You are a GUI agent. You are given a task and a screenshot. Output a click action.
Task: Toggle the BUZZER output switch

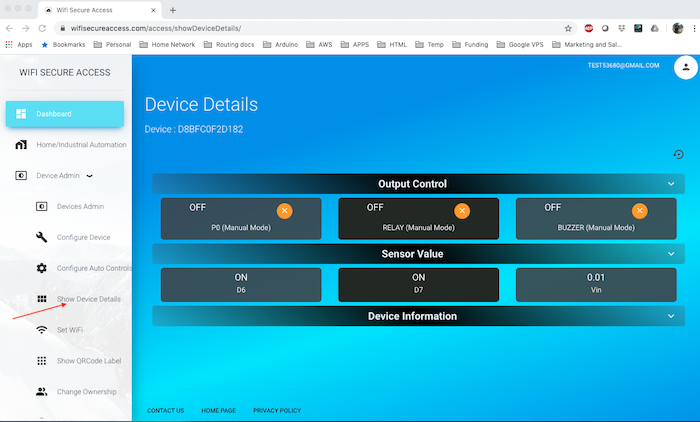click(640, 211)
